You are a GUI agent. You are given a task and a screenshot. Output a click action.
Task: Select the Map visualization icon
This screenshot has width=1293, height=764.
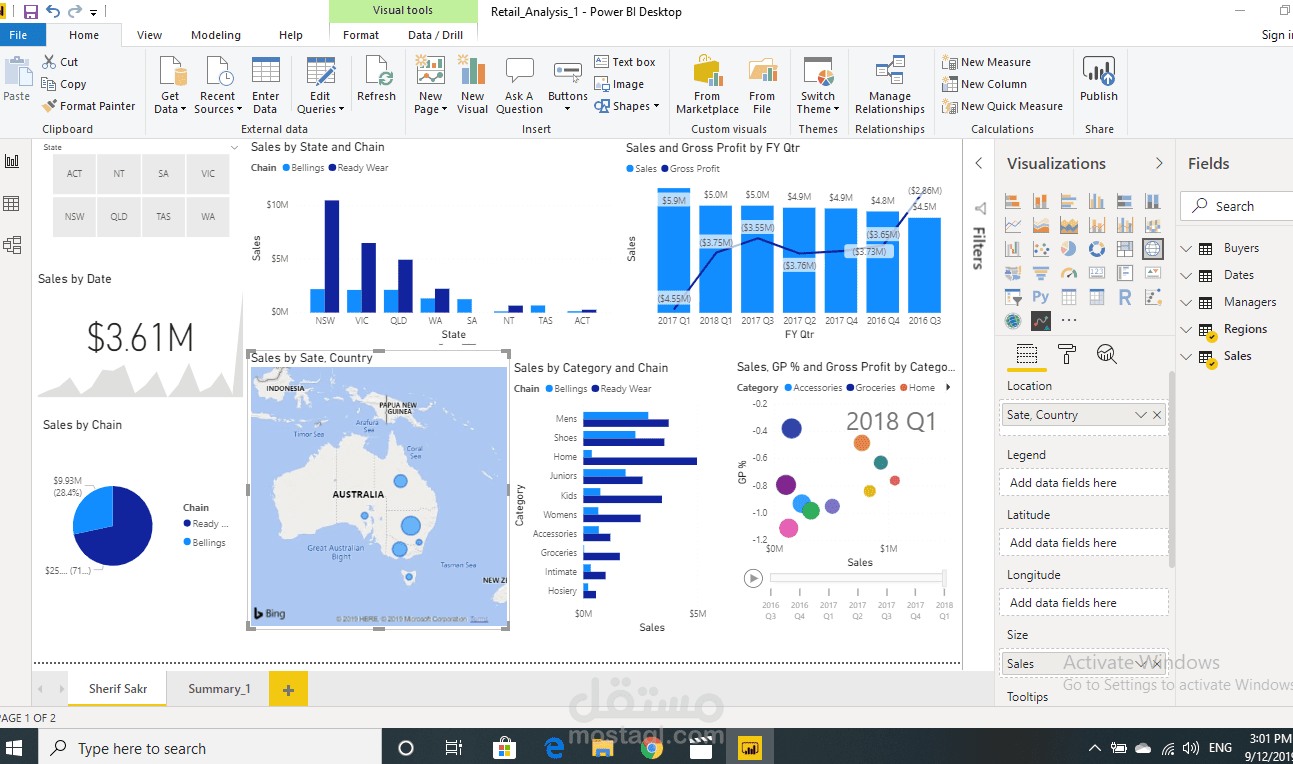(1153, 249)
